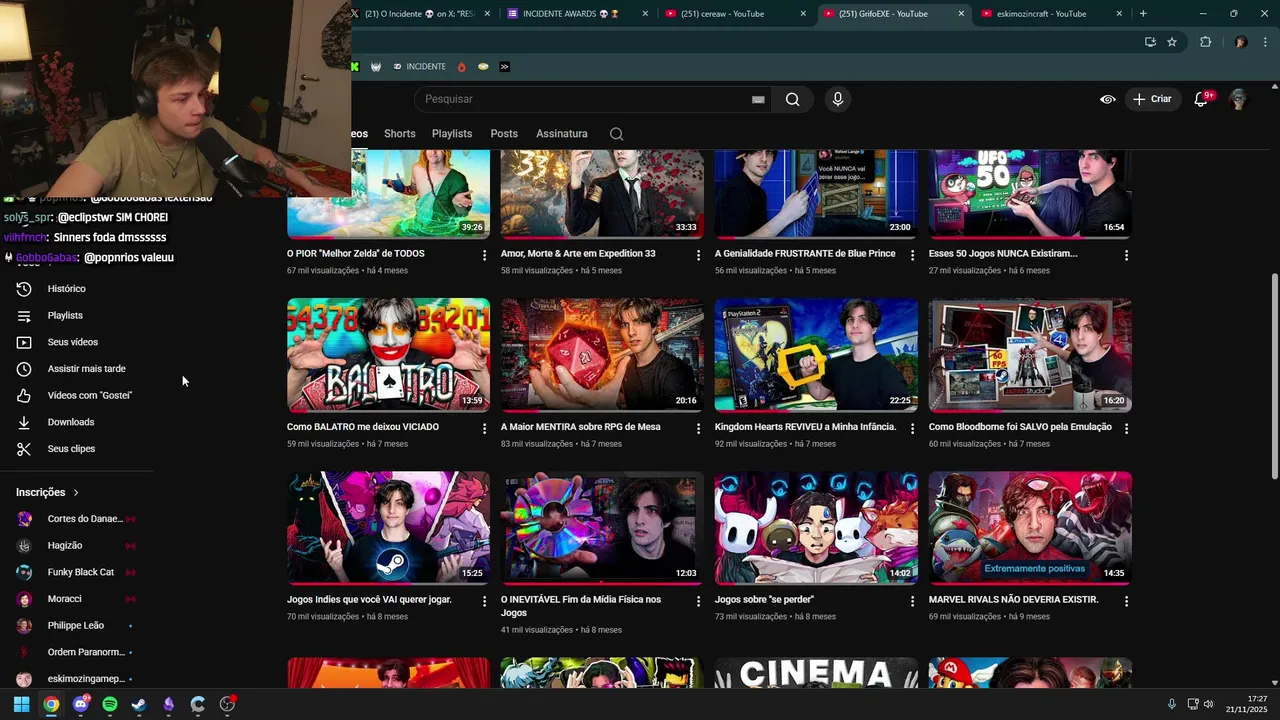Viewport: 1280px width, 720px height.
Task: Open Spotify from the taskbar
Action: tap(110, 704)
